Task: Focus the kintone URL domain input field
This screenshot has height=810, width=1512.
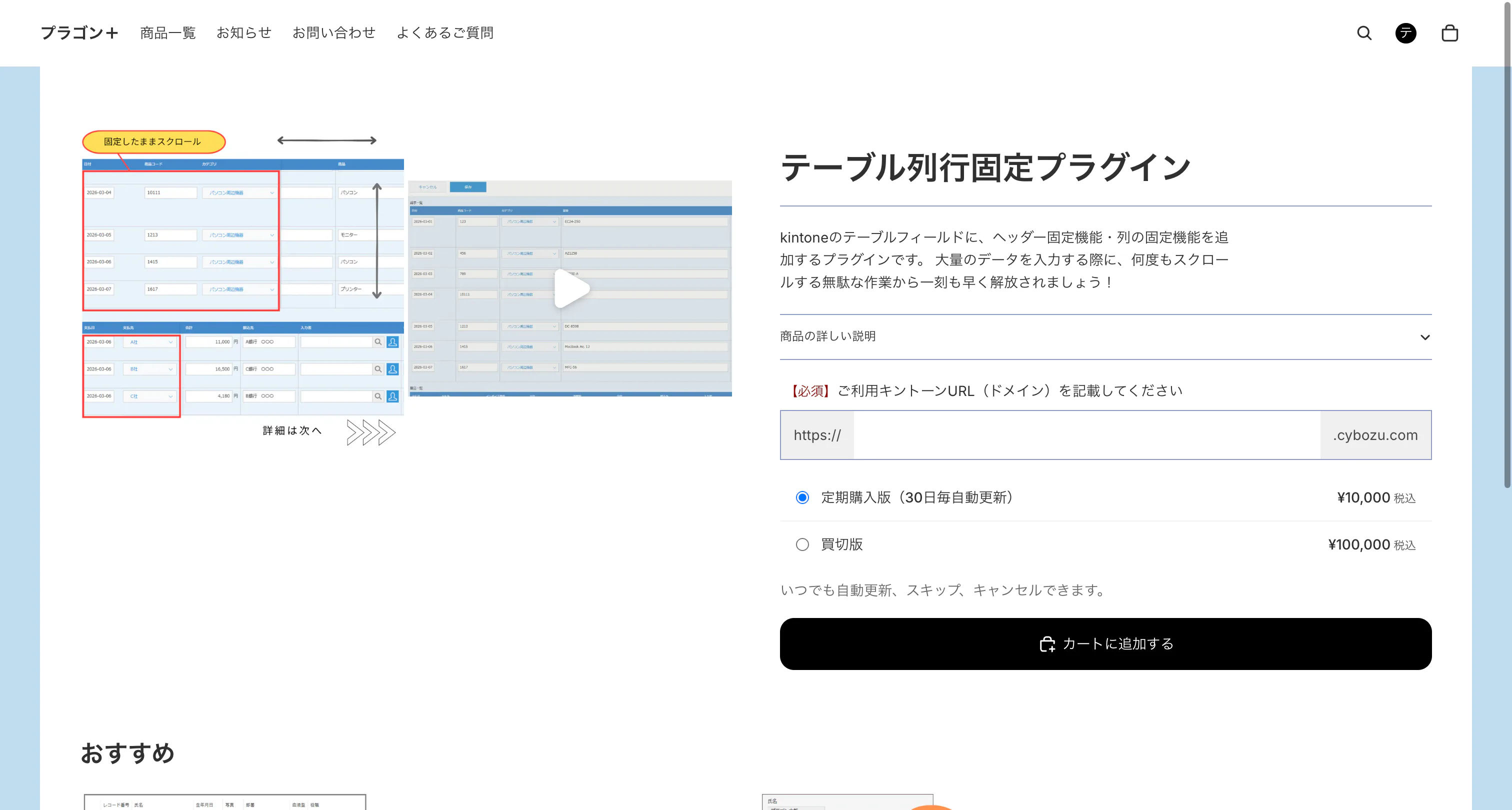Action: coord(1086,435)
